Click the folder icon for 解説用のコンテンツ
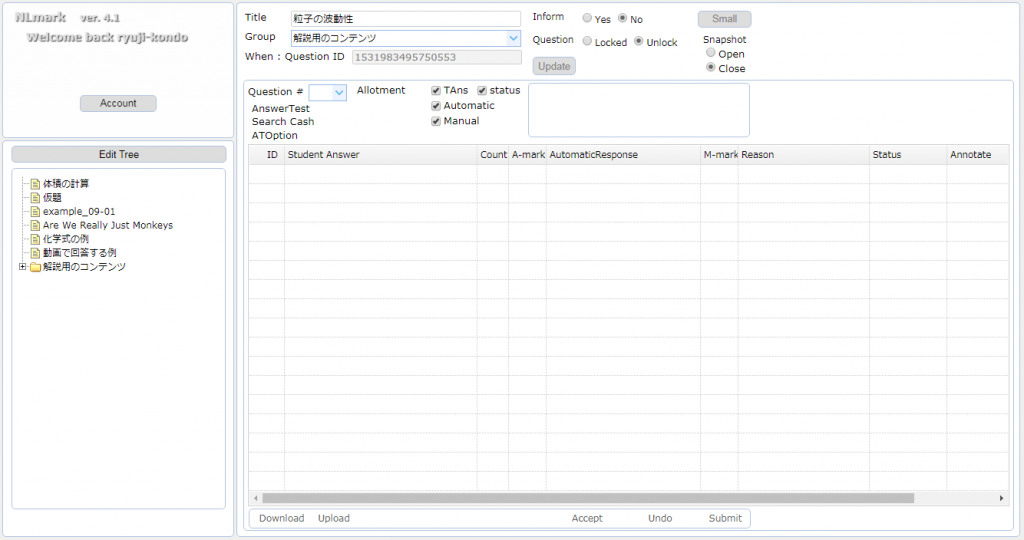This screenshot has height=540, width=1024. 35,267
